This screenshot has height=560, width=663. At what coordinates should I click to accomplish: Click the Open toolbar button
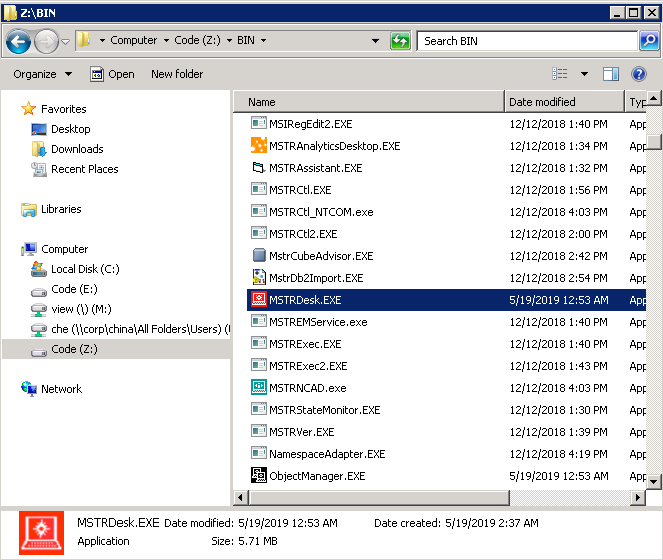pyautogui.click(x=112, y=74)
